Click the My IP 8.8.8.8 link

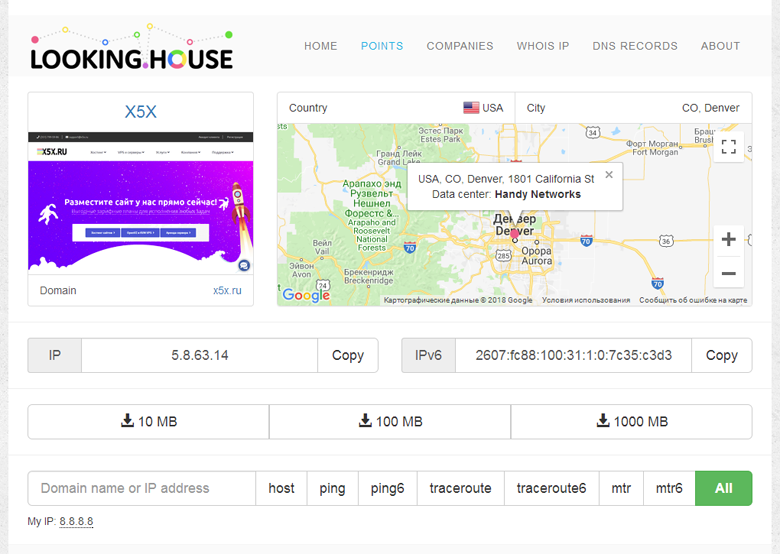point(76,521)
